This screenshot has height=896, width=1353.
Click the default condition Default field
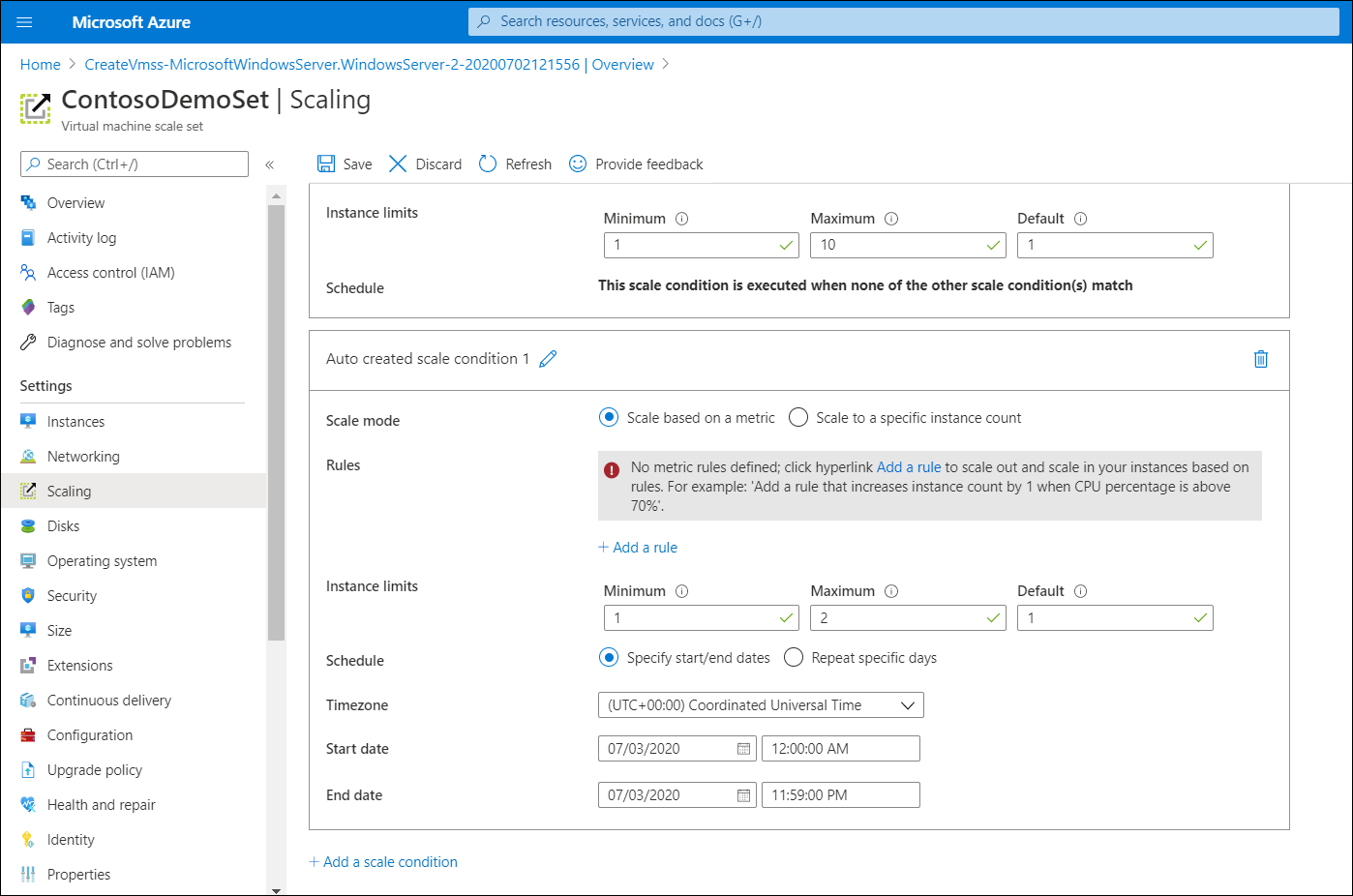tap(1115, 245)
